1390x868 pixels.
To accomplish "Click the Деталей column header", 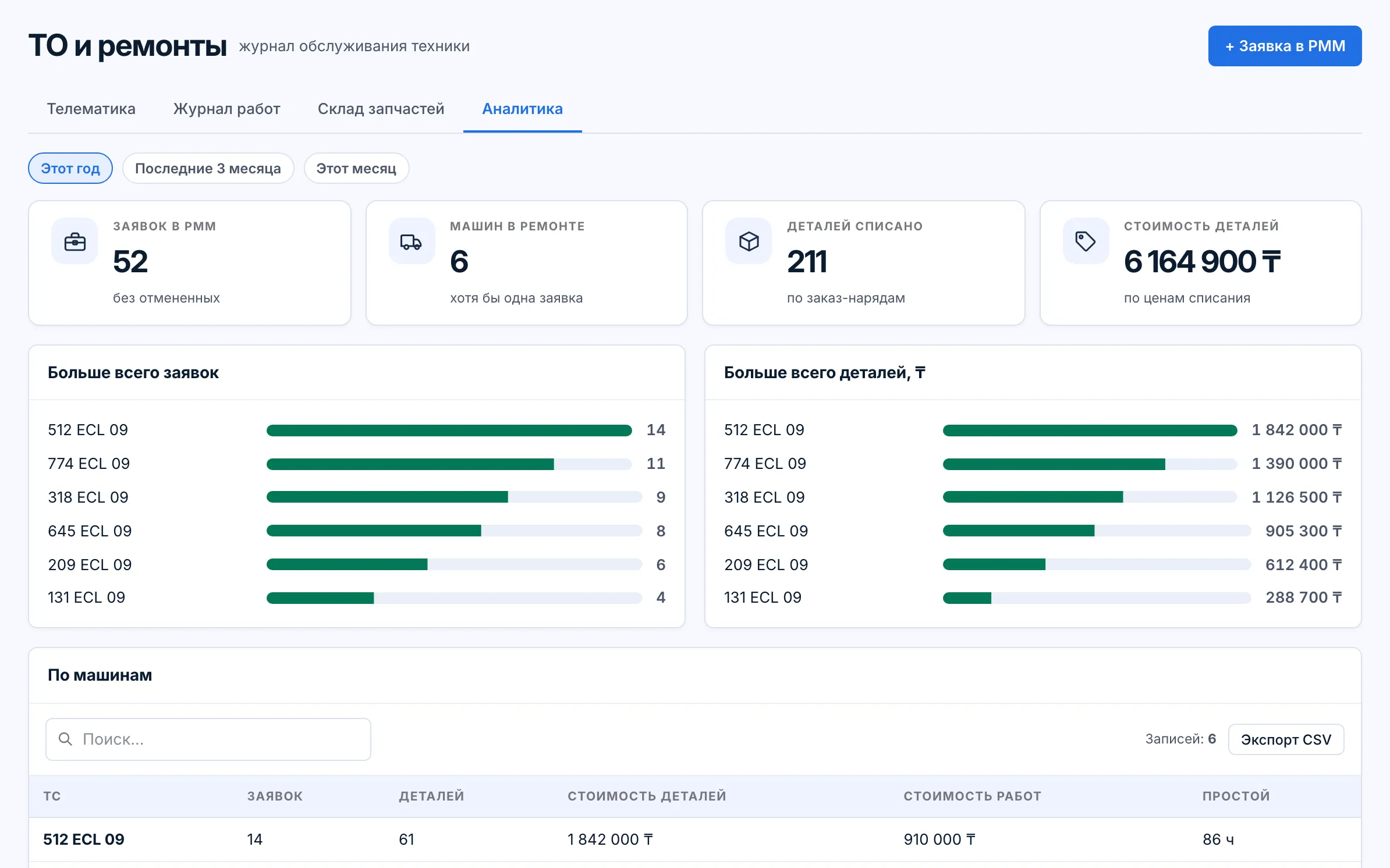I will point(431,796).
